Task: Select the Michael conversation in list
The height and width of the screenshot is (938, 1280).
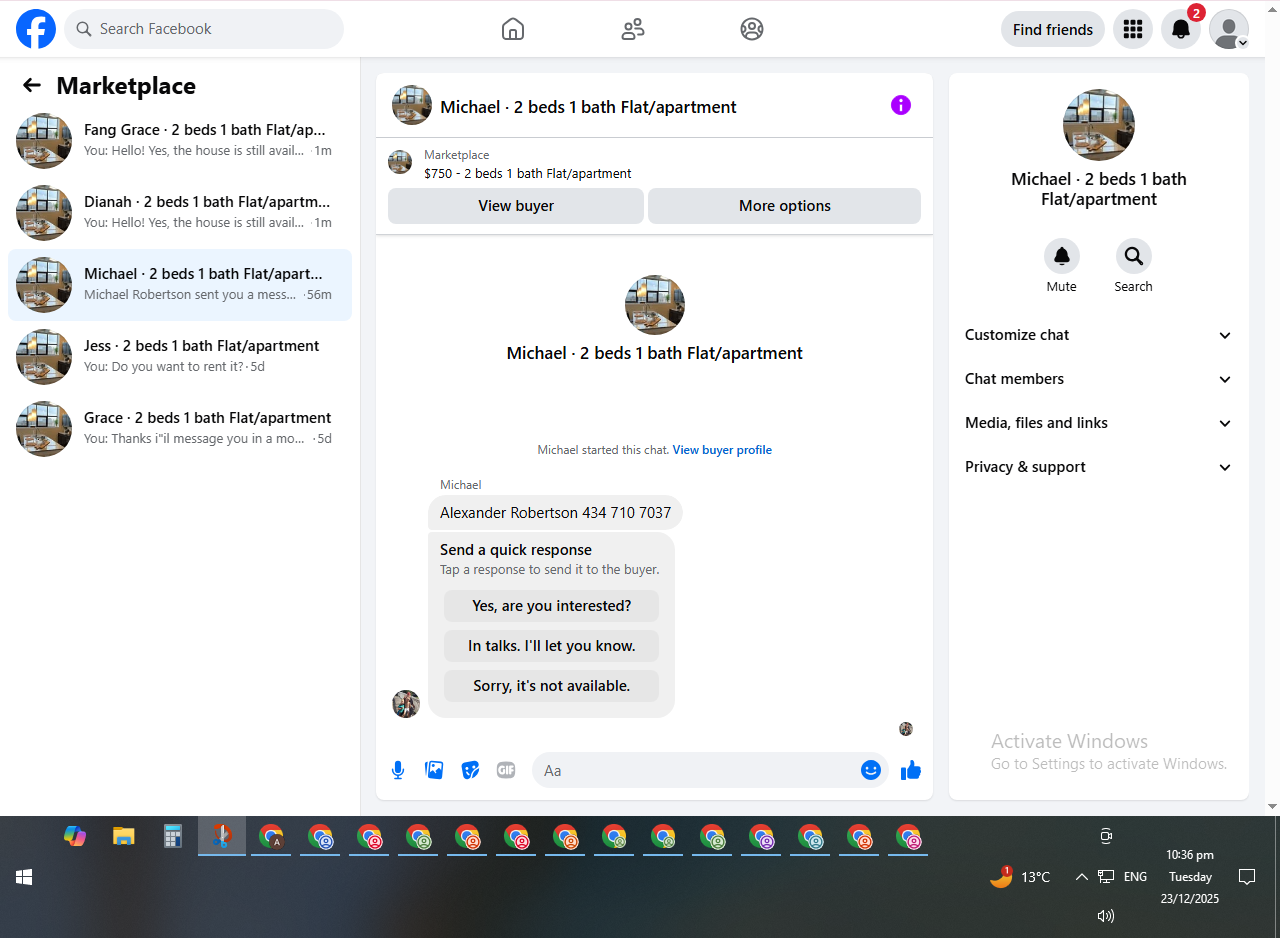Action: (180, 285)
